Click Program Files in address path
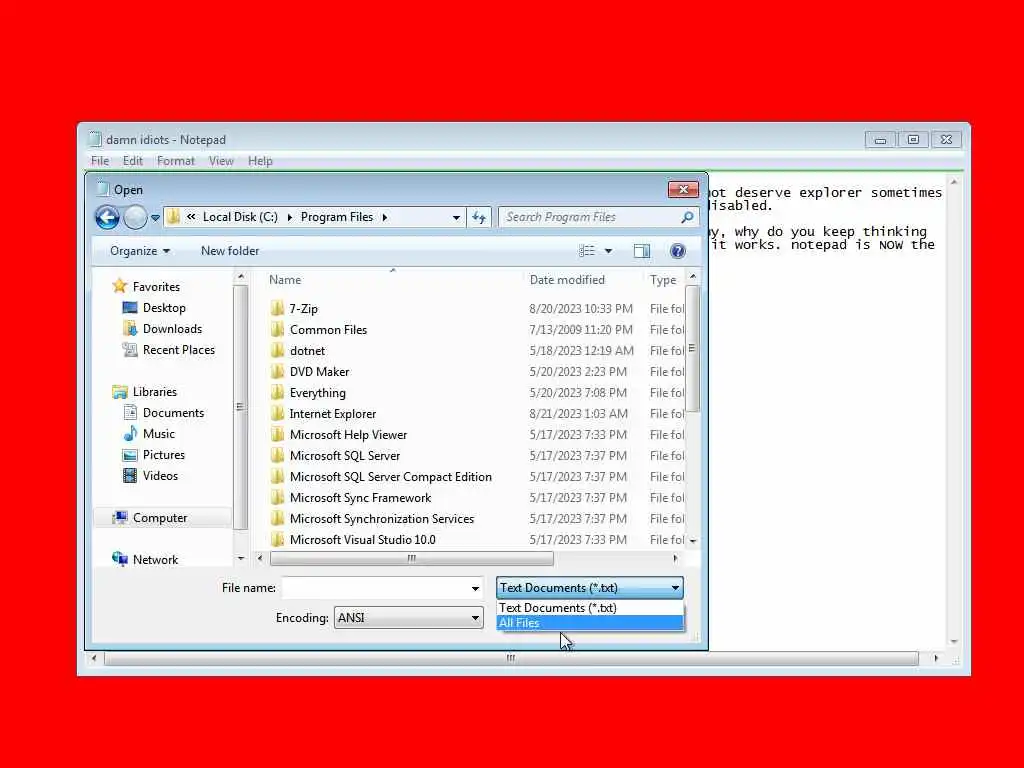Viewport: 1024px width, 768px height. [337, 217]
